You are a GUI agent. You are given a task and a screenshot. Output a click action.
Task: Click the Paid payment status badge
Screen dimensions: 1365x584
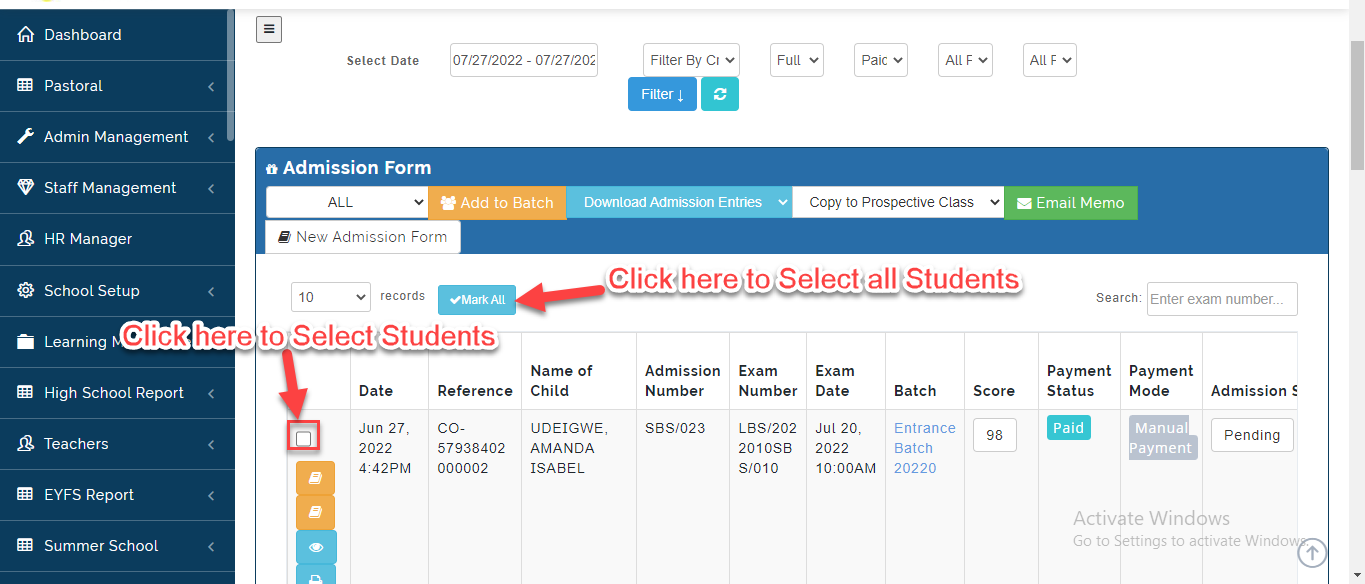click(x=1068, y=428)
